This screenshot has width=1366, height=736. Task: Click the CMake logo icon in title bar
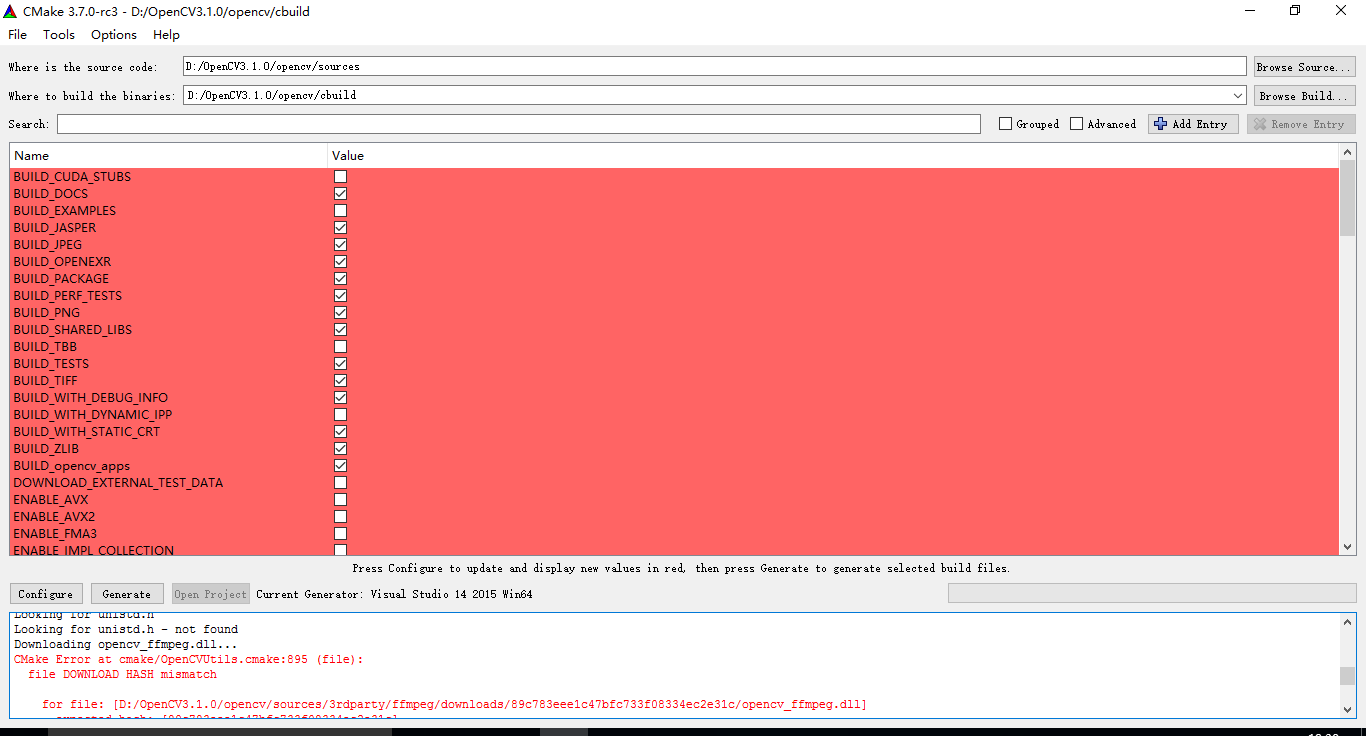coord(11,11)
